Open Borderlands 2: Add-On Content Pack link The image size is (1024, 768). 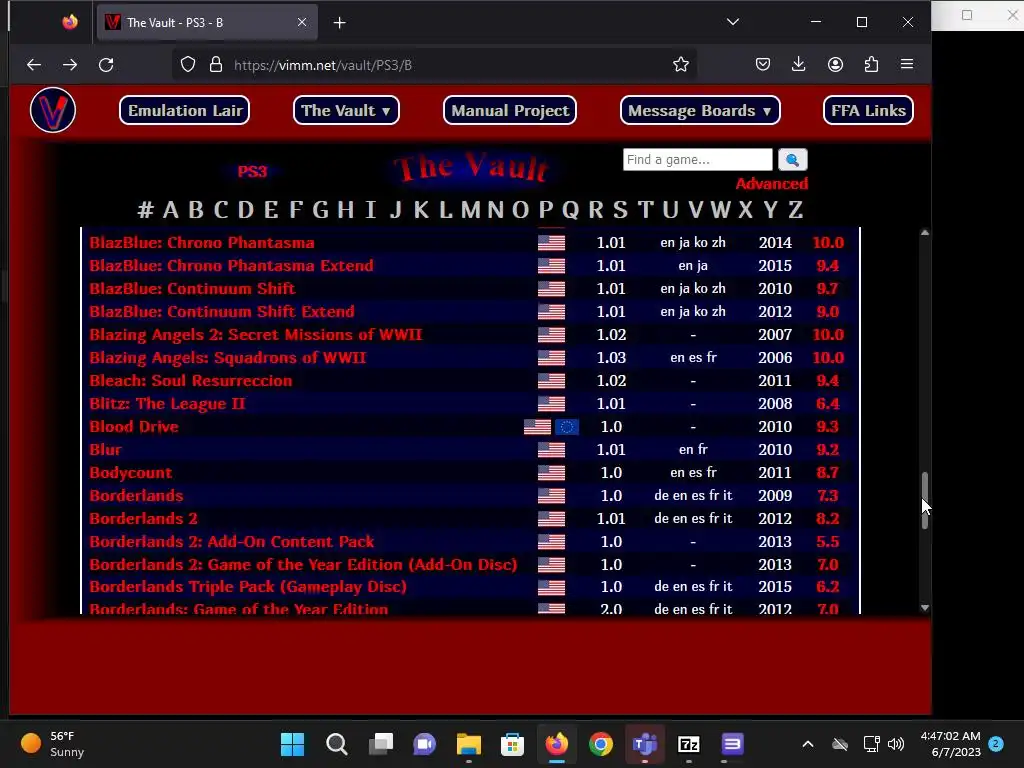pos(232,541)
